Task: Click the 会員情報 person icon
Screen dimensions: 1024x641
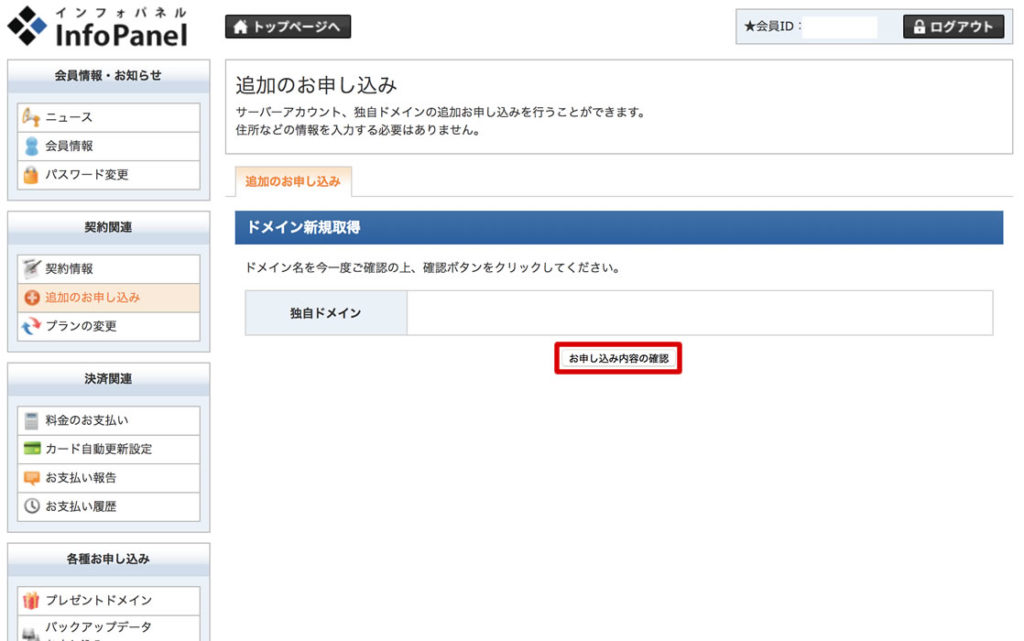Action: click(x=31, y=146)
